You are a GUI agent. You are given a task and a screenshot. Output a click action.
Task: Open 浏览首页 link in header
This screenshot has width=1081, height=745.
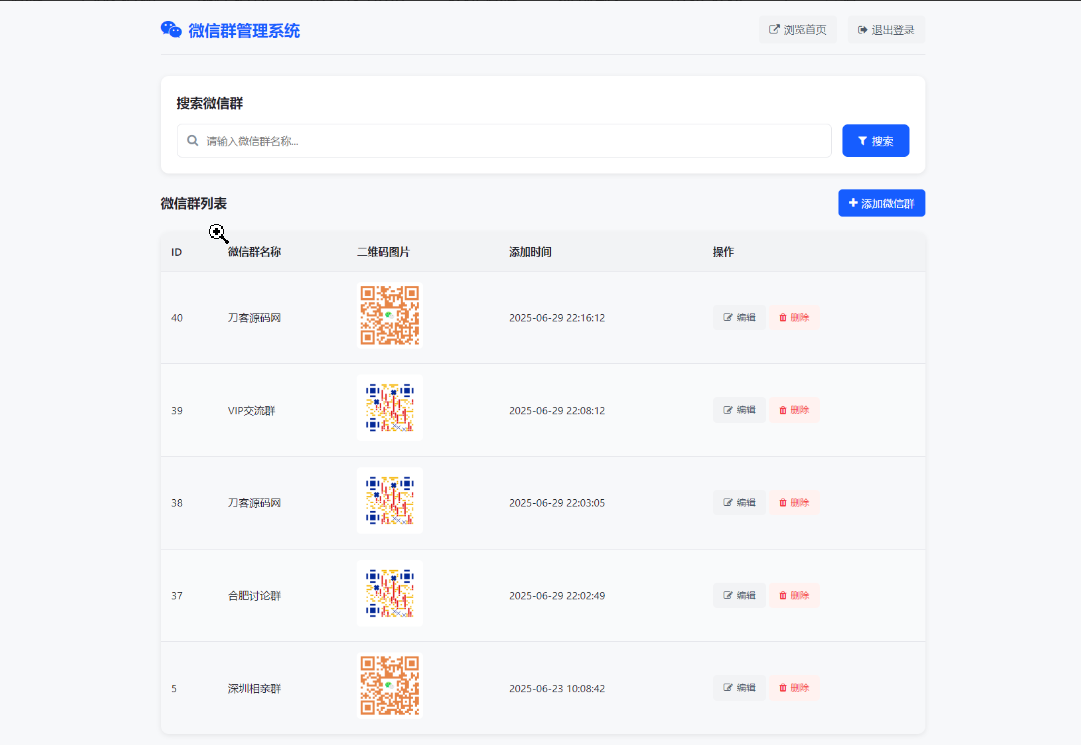click(798, 30)
